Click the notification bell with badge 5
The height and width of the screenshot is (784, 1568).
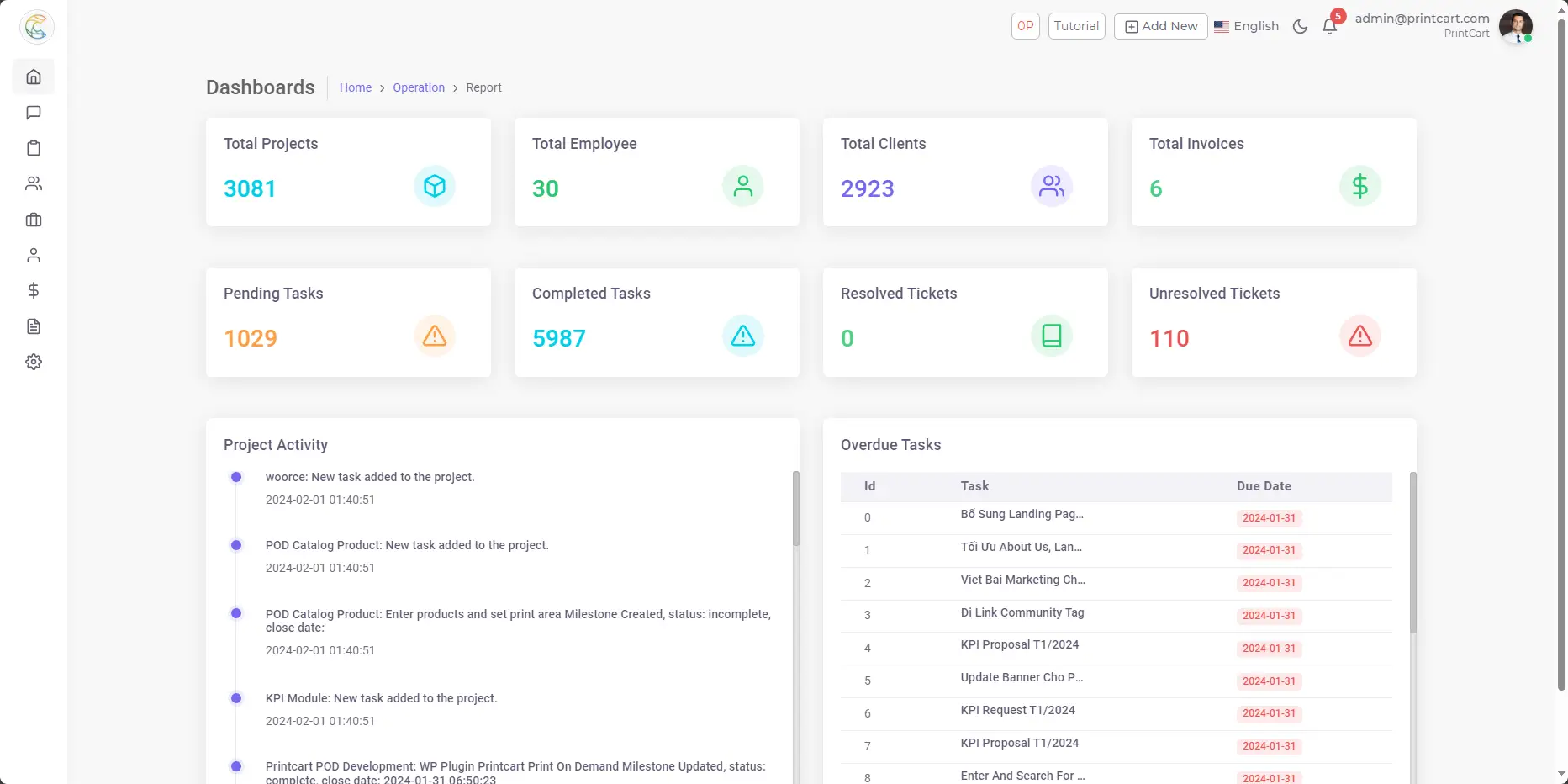pos(1329,26)
